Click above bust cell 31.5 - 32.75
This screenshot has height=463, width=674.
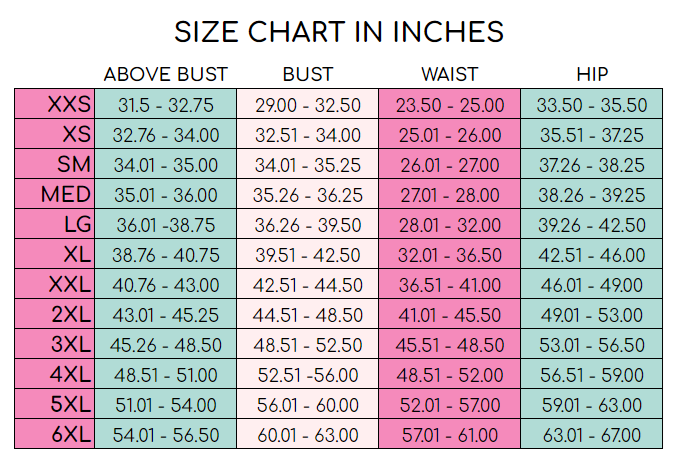click(166, 104)
